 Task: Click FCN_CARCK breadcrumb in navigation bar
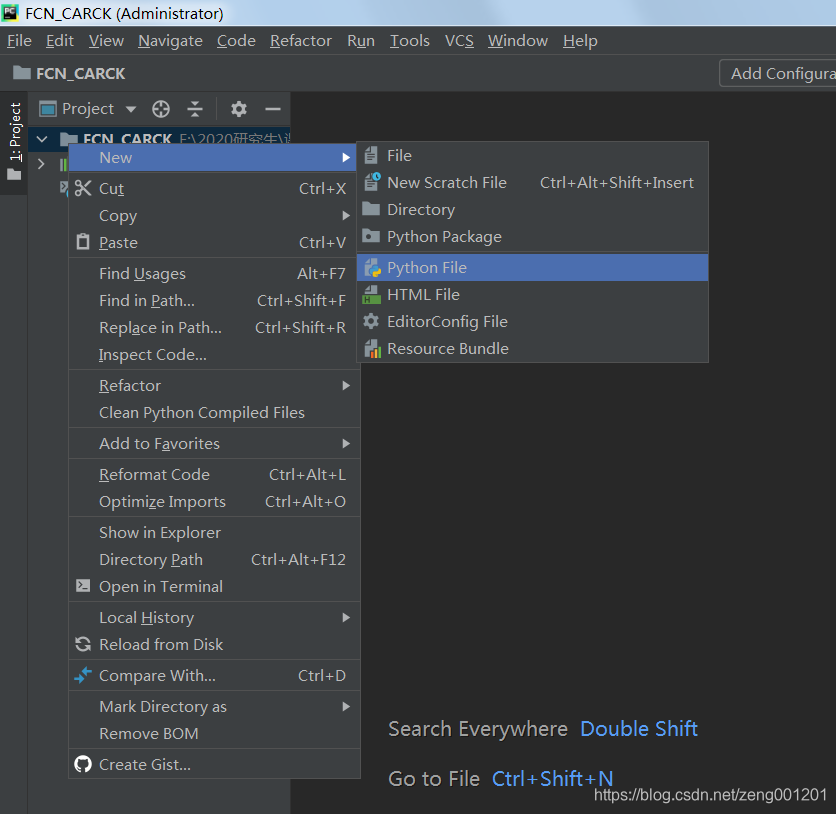click(81, 73)
